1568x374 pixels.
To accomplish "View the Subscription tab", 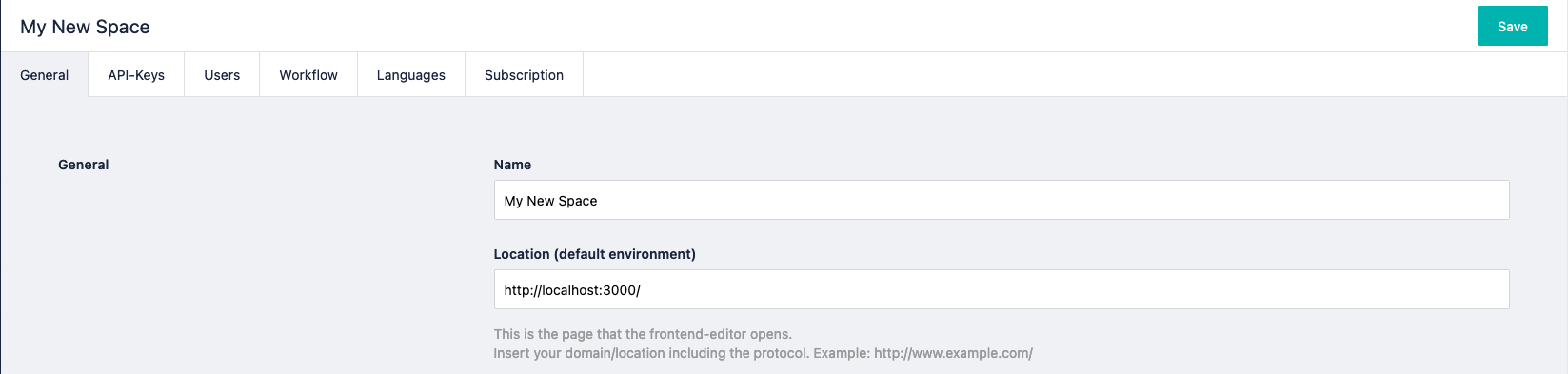I will (524, 75).
